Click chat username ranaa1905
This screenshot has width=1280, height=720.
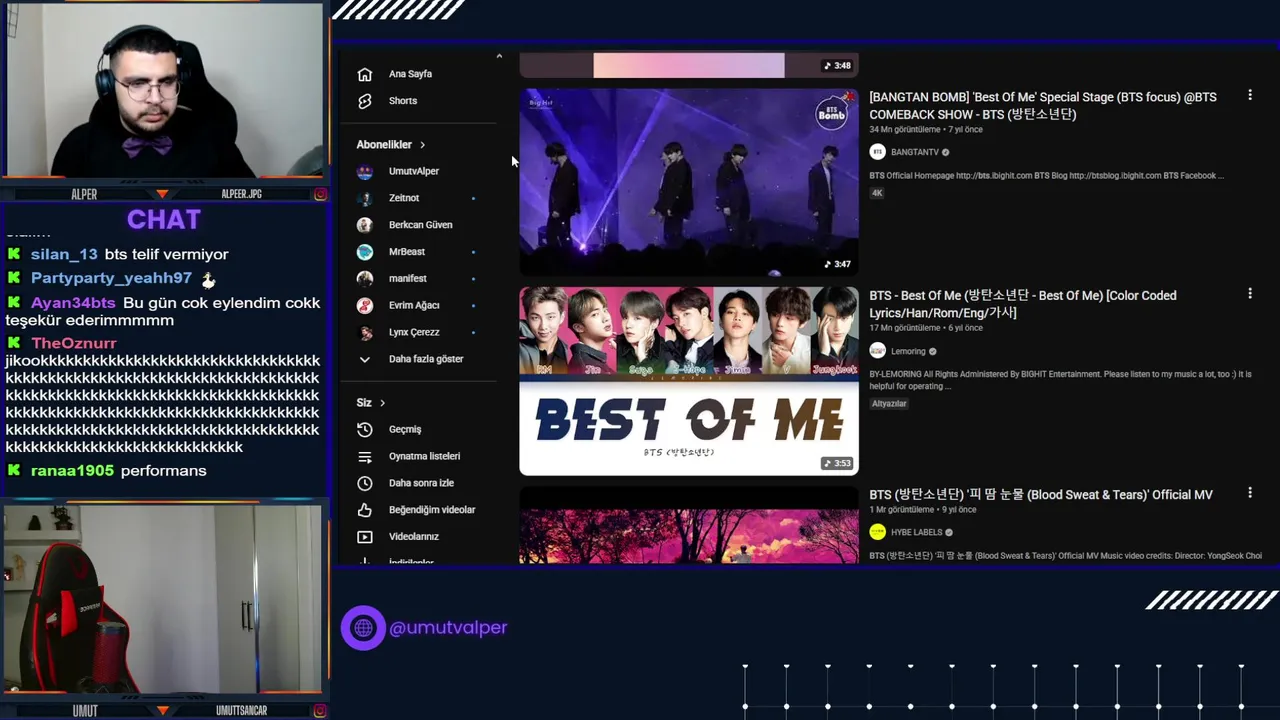click(x=72, y=470)
